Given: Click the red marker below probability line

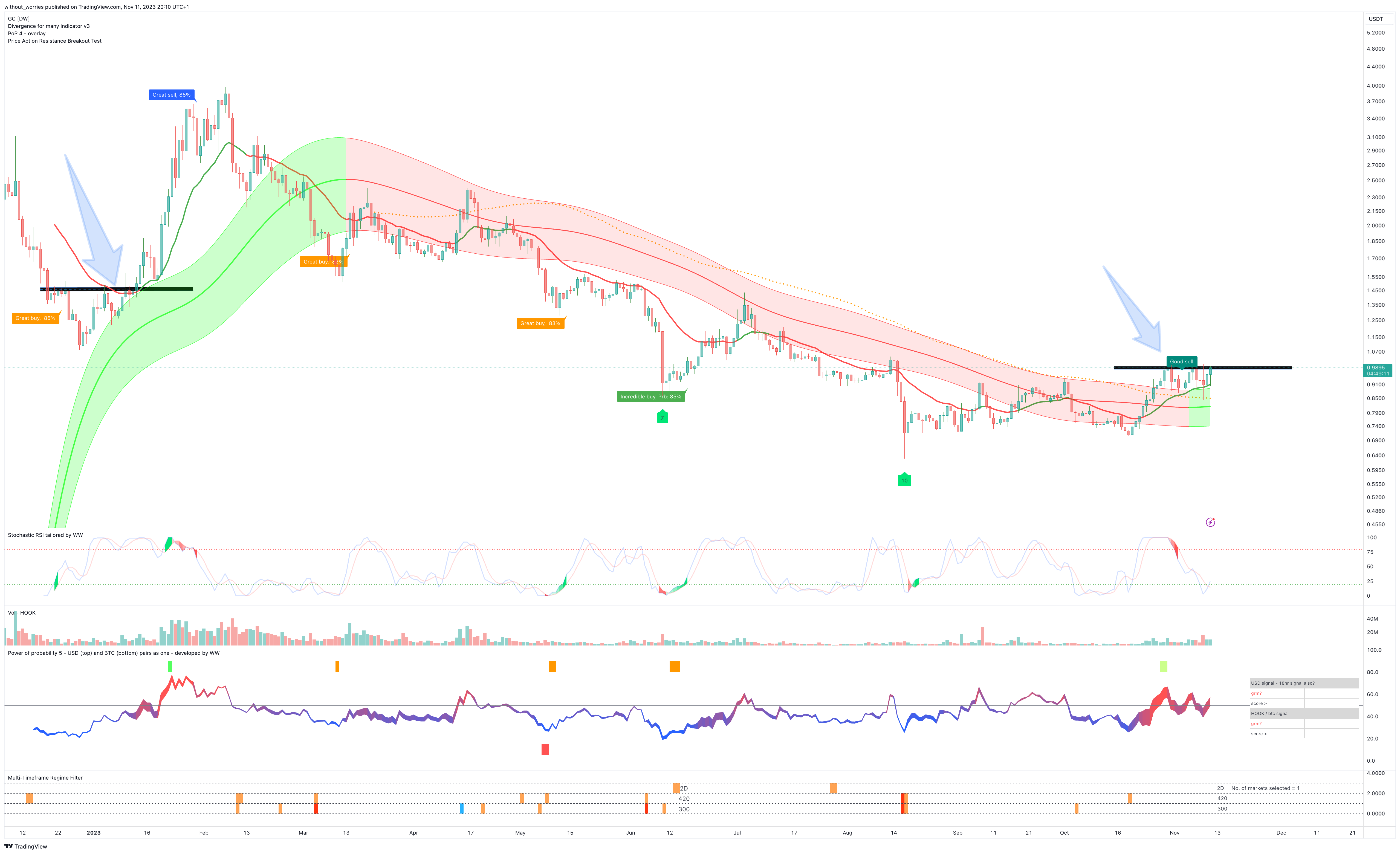Looking at the screenshot, I should click(545, 749).
